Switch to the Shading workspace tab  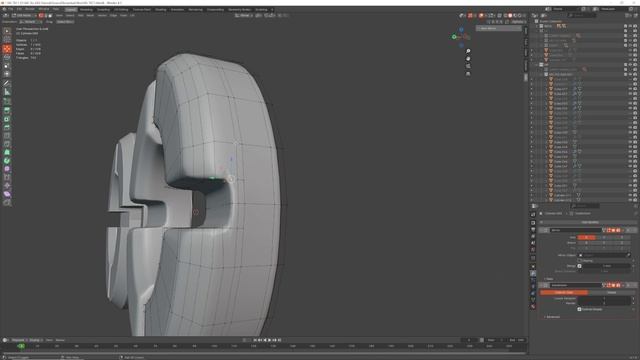click(160, 9)
